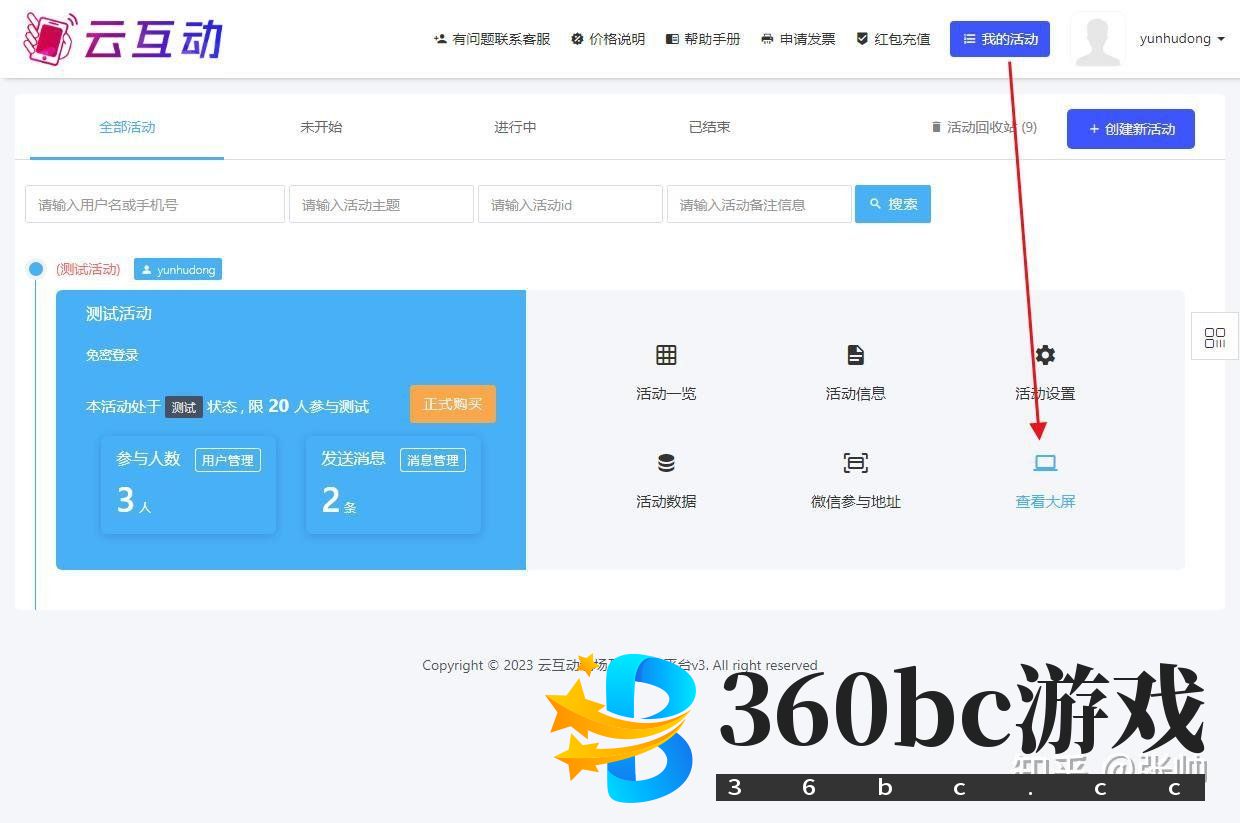Viewport: 1240px width, 823px height.
Task: Open the 活动回收站 link
Action: tap(983, 127)
